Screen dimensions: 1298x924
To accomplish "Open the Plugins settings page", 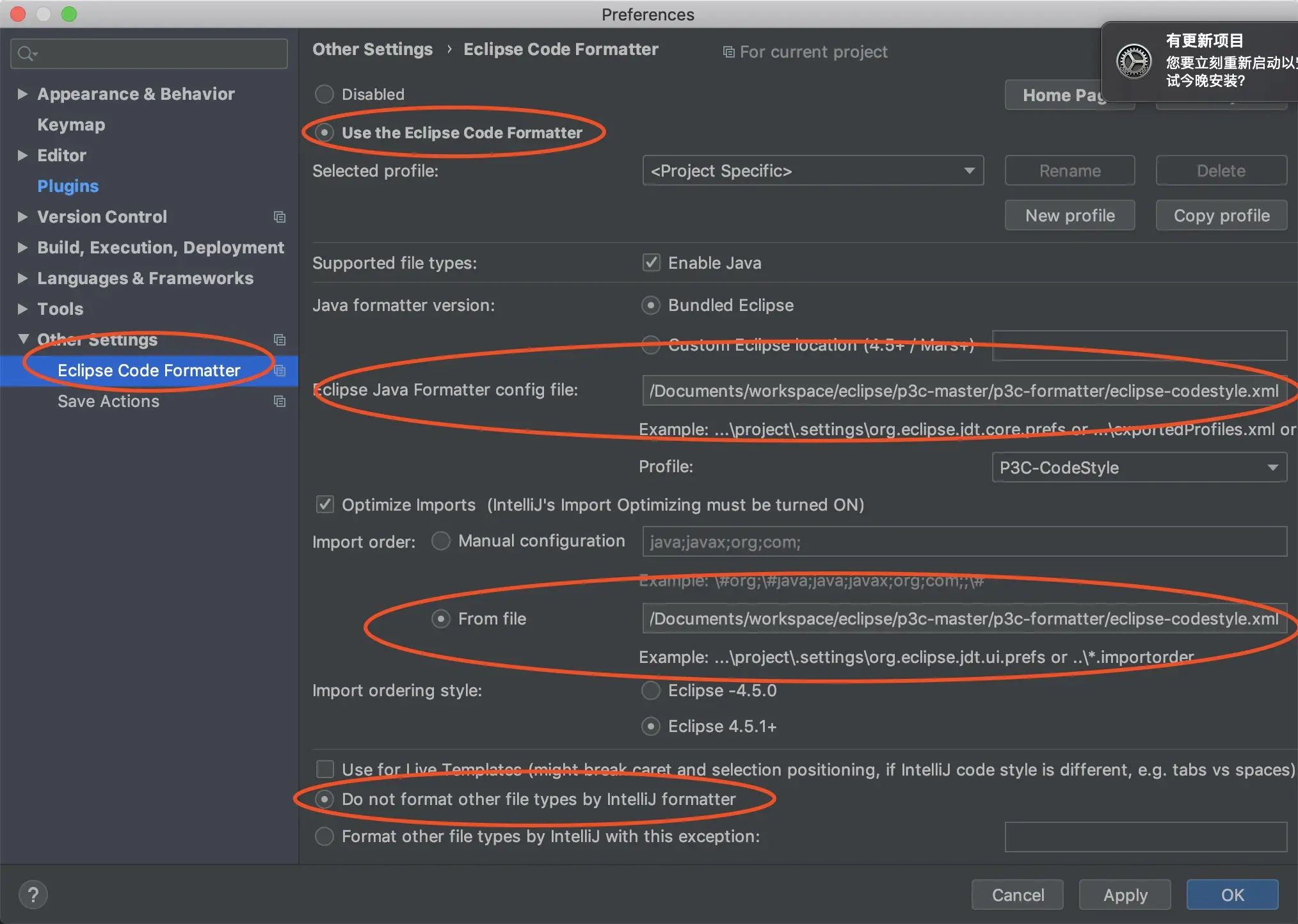I will click(x=68, y=186).
